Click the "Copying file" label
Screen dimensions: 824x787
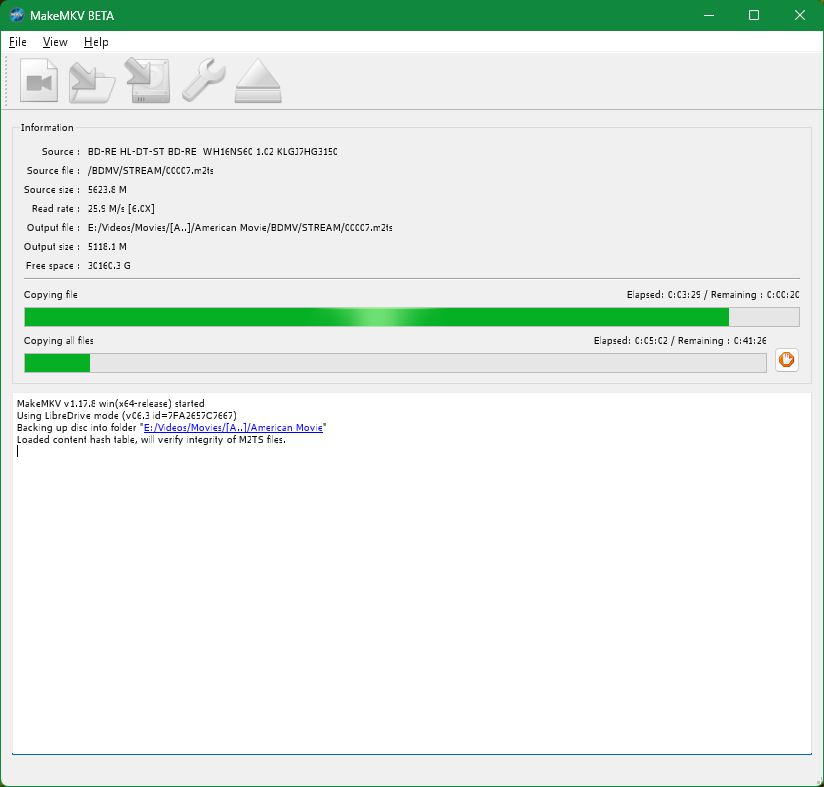tap(50, 295)
